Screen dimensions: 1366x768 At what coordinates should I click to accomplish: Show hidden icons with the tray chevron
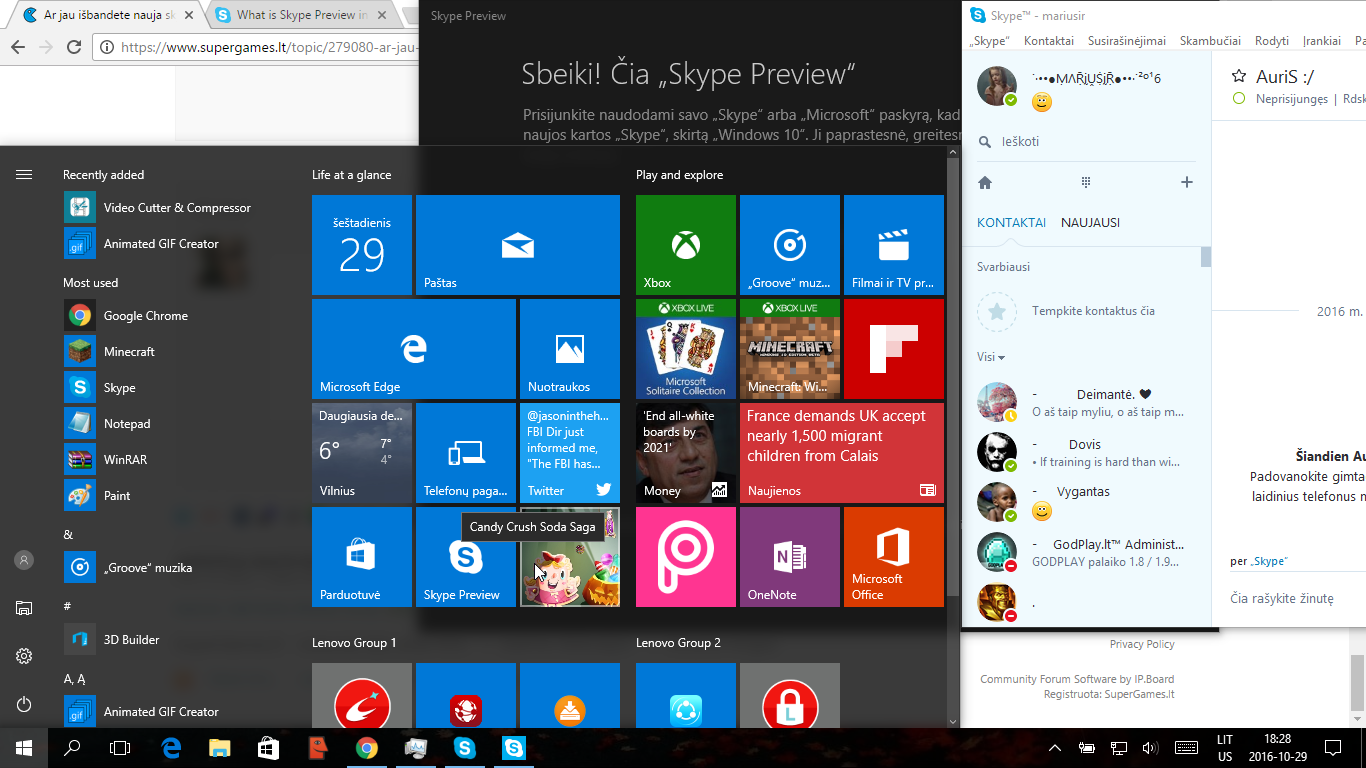tap(1054, 747)
